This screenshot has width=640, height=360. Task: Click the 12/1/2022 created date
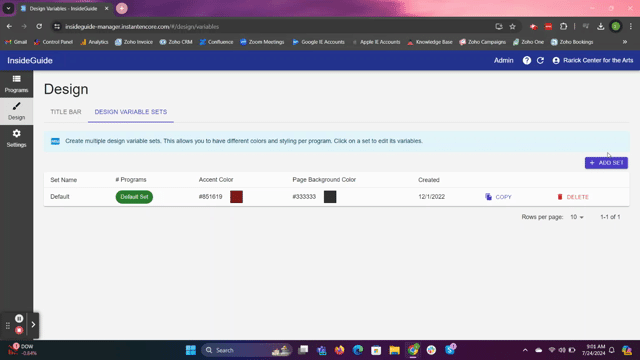(431, 197)
